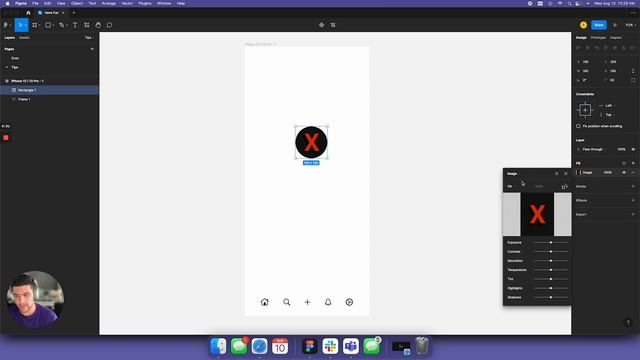
Task: Click the constraints box widget
Action: point(585,110)
